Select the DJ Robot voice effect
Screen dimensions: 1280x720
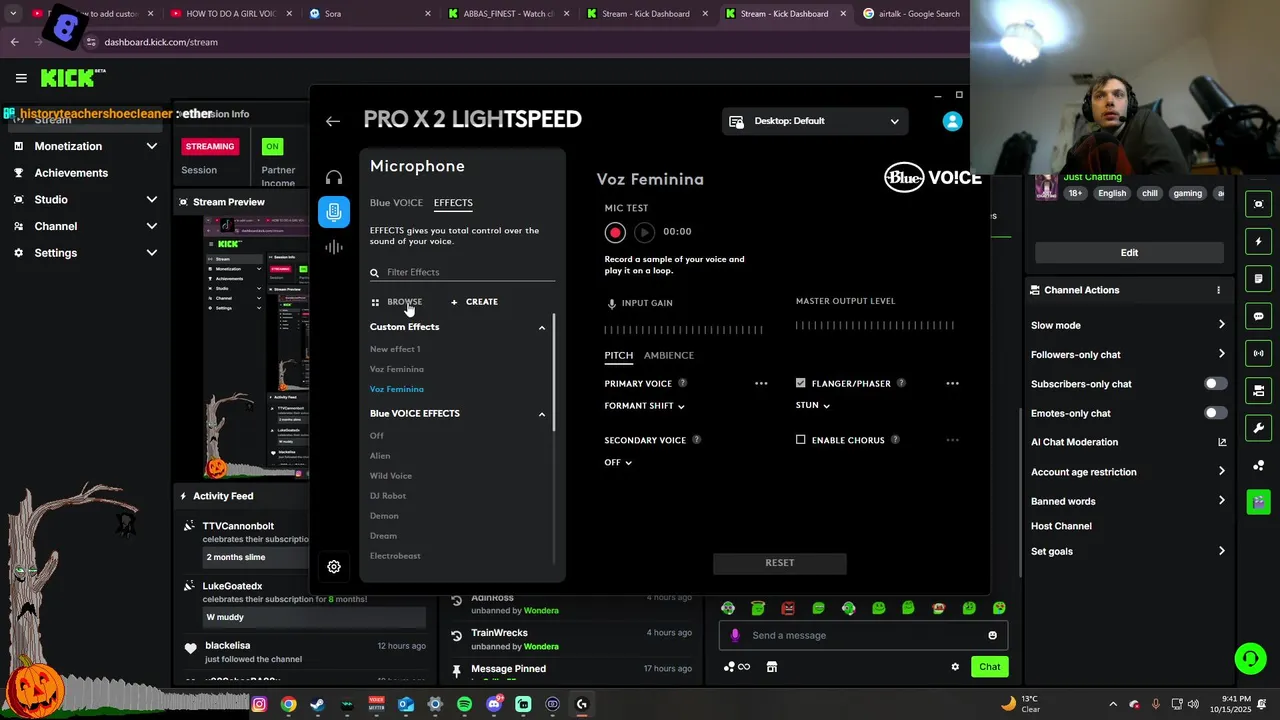388,496
